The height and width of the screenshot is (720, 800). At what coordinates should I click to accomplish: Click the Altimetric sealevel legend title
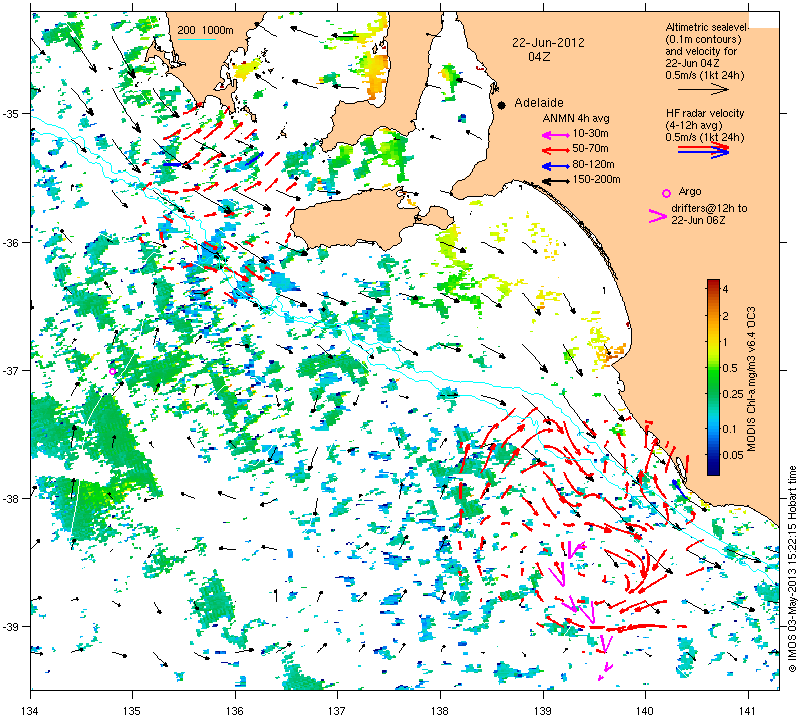tap(707, 27)
